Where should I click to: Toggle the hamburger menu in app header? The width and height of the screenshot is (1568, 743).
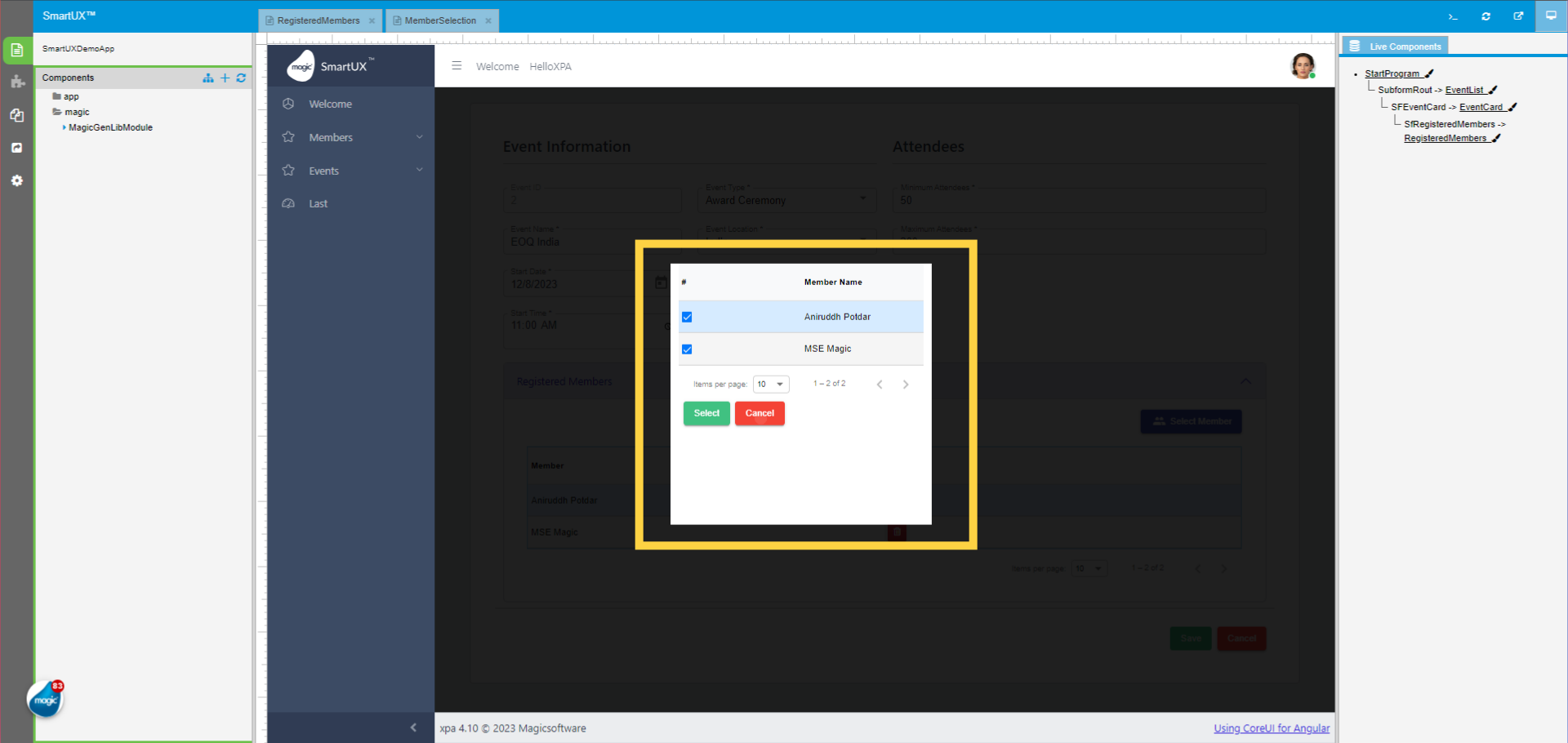(x=457, y=65)
